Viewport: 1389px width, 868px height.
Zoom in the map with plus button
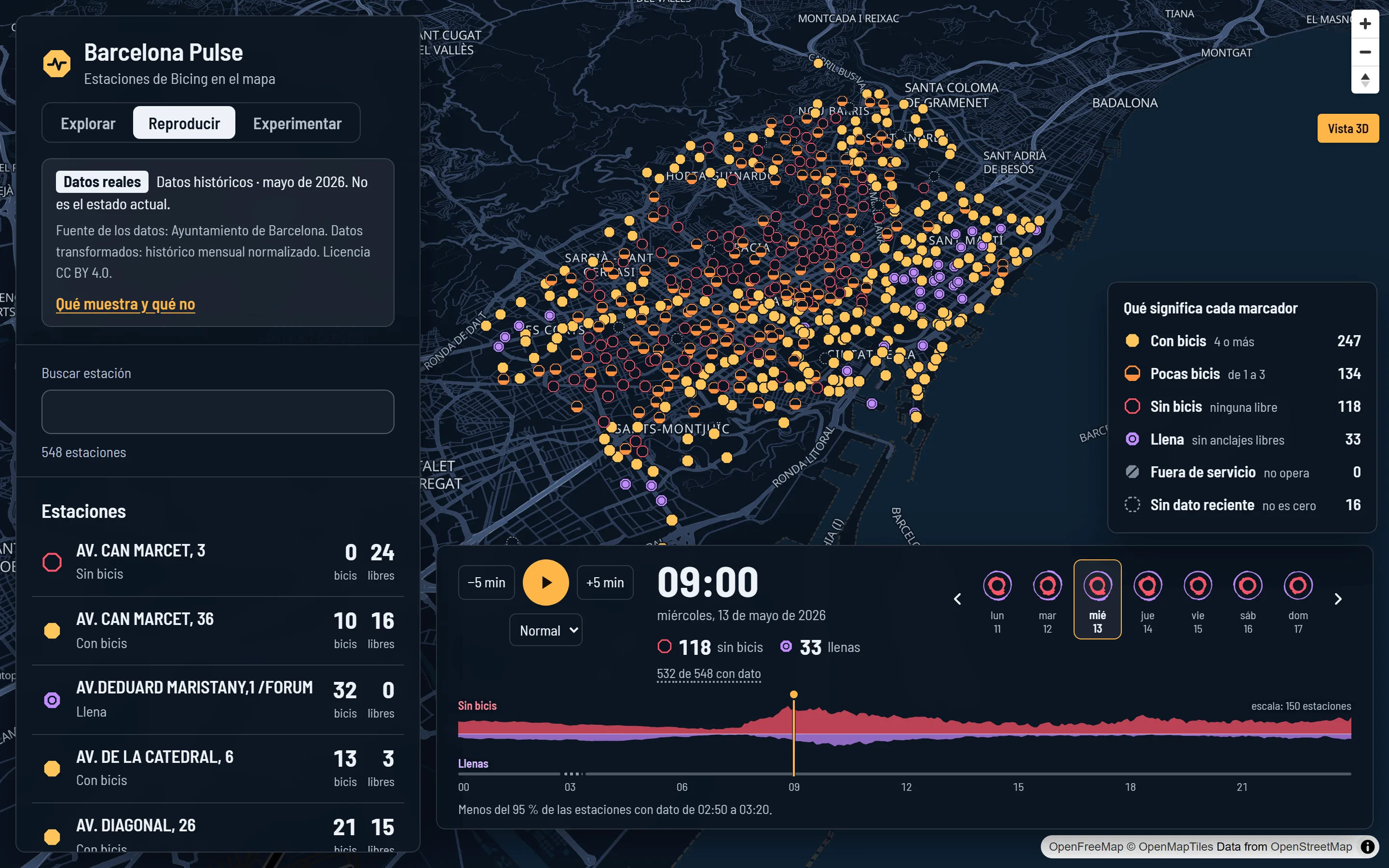coord(1365,24)
